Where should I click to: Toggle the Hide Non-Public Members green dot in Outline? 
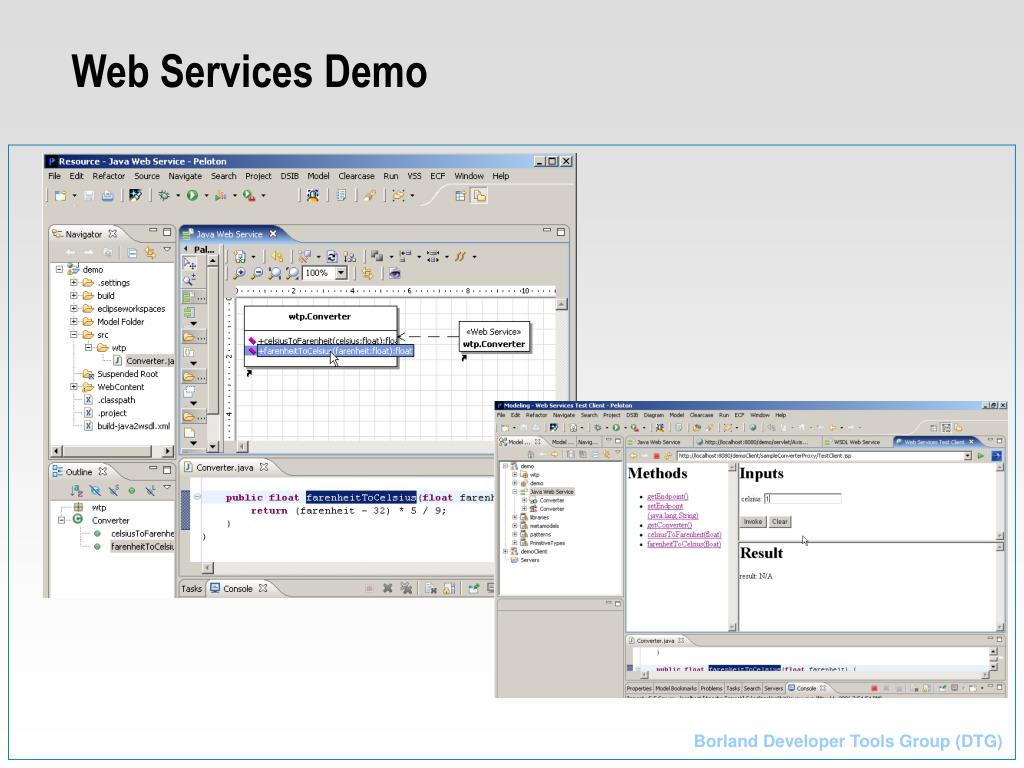tap(132, 490)
